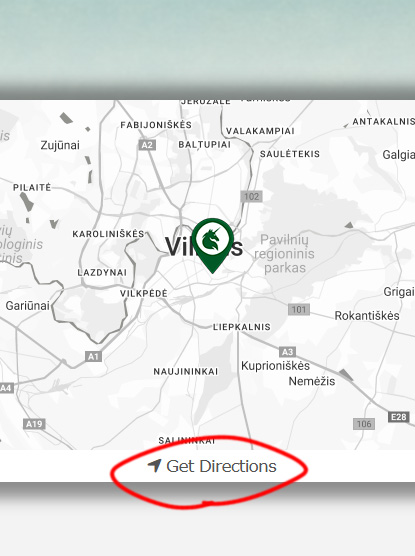The width and height of the screenshot is (415, 556).
Task: Click the A19 road shield
Action: click(x=34, y=424)
